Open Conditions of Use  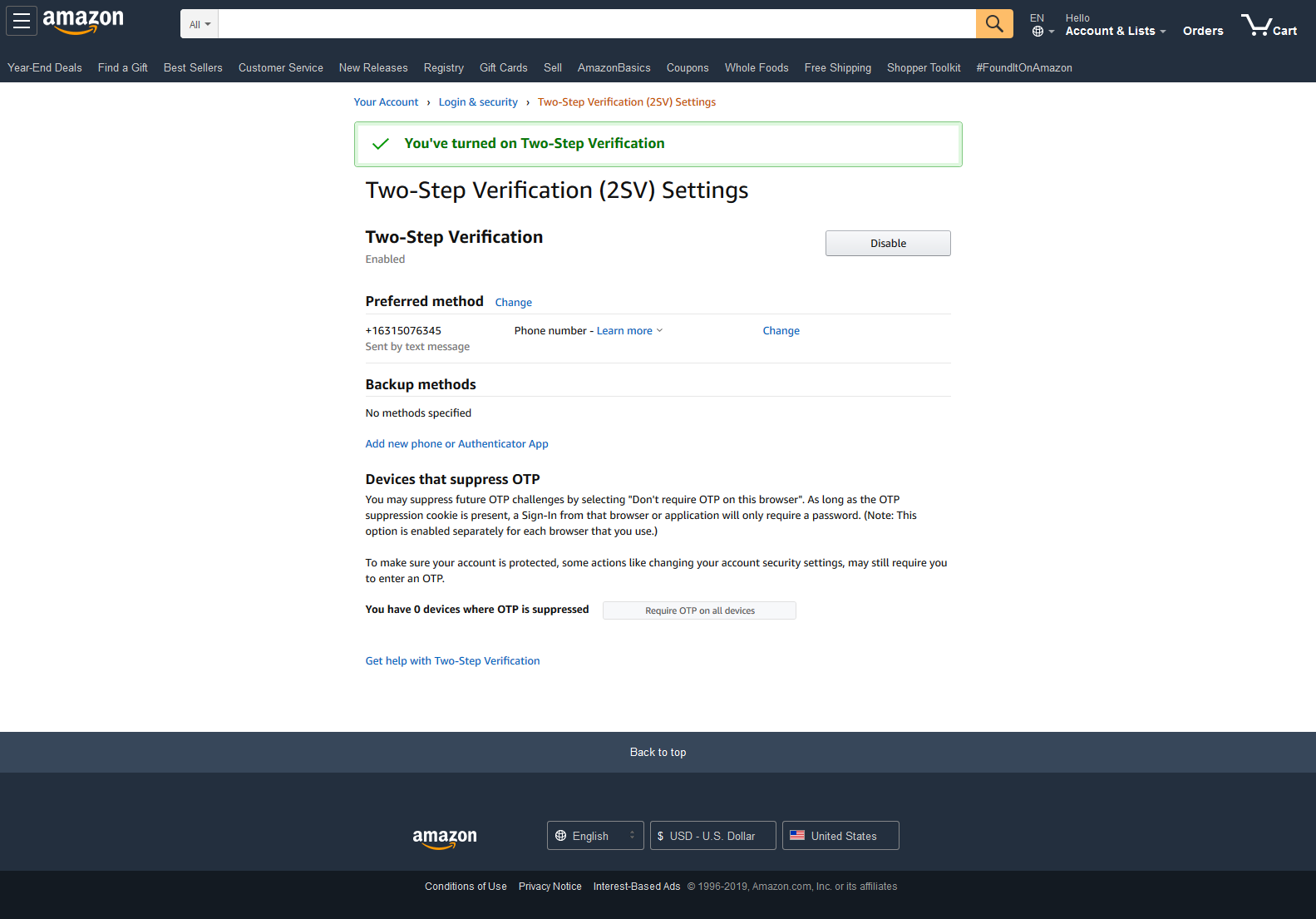pyautogui.click(x=466, y=887)
